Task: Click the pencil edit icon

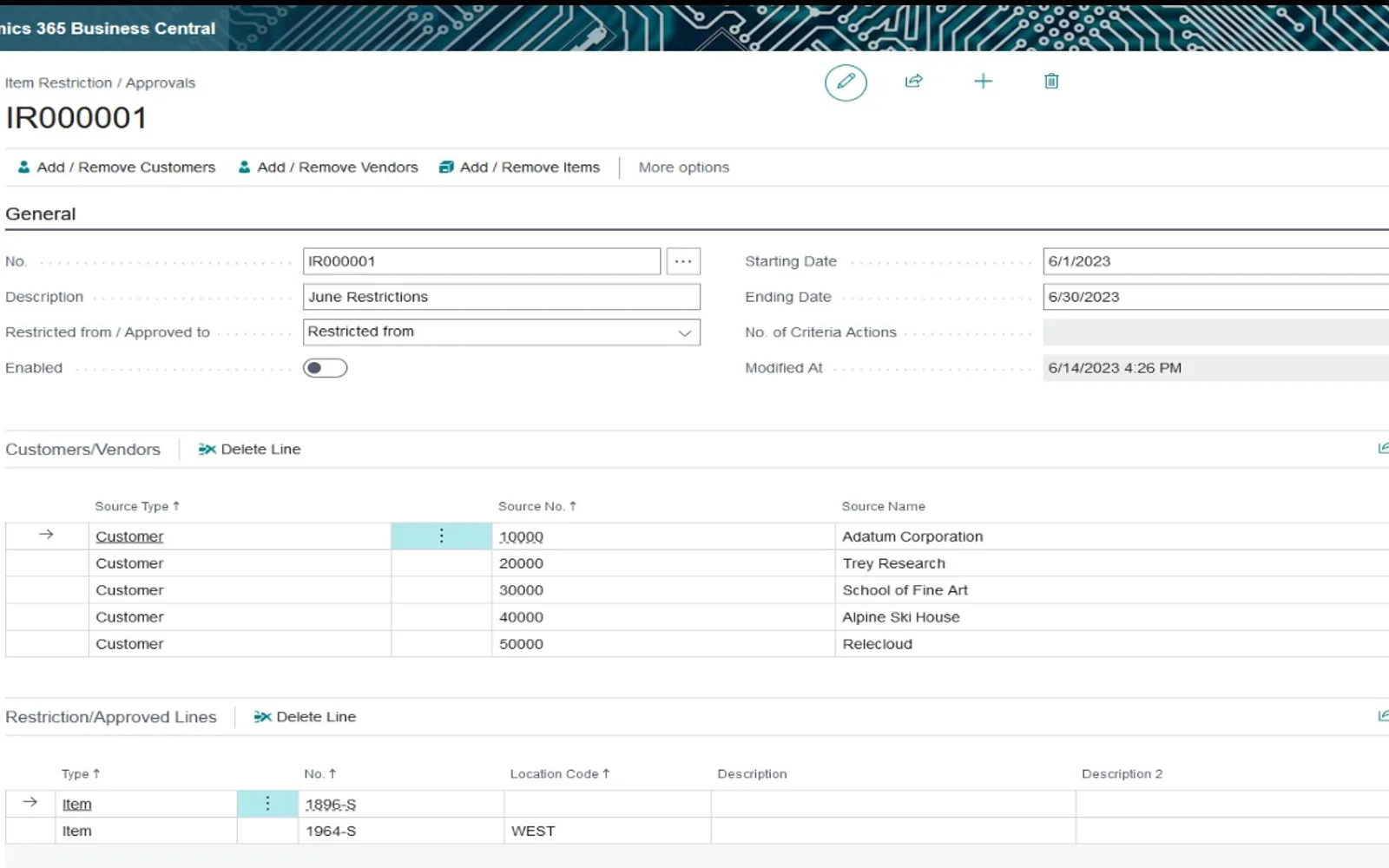Action: (x=846, y=82)
